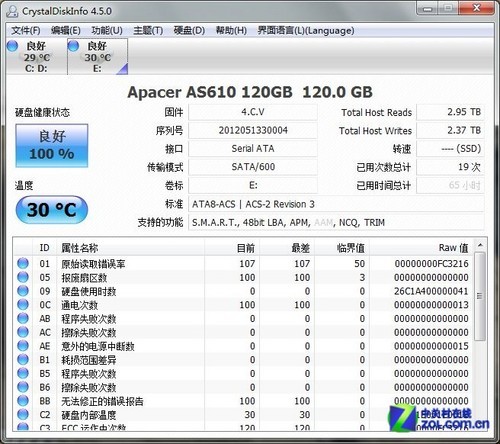Select the C: D: disk tab

tap(36, 57)
